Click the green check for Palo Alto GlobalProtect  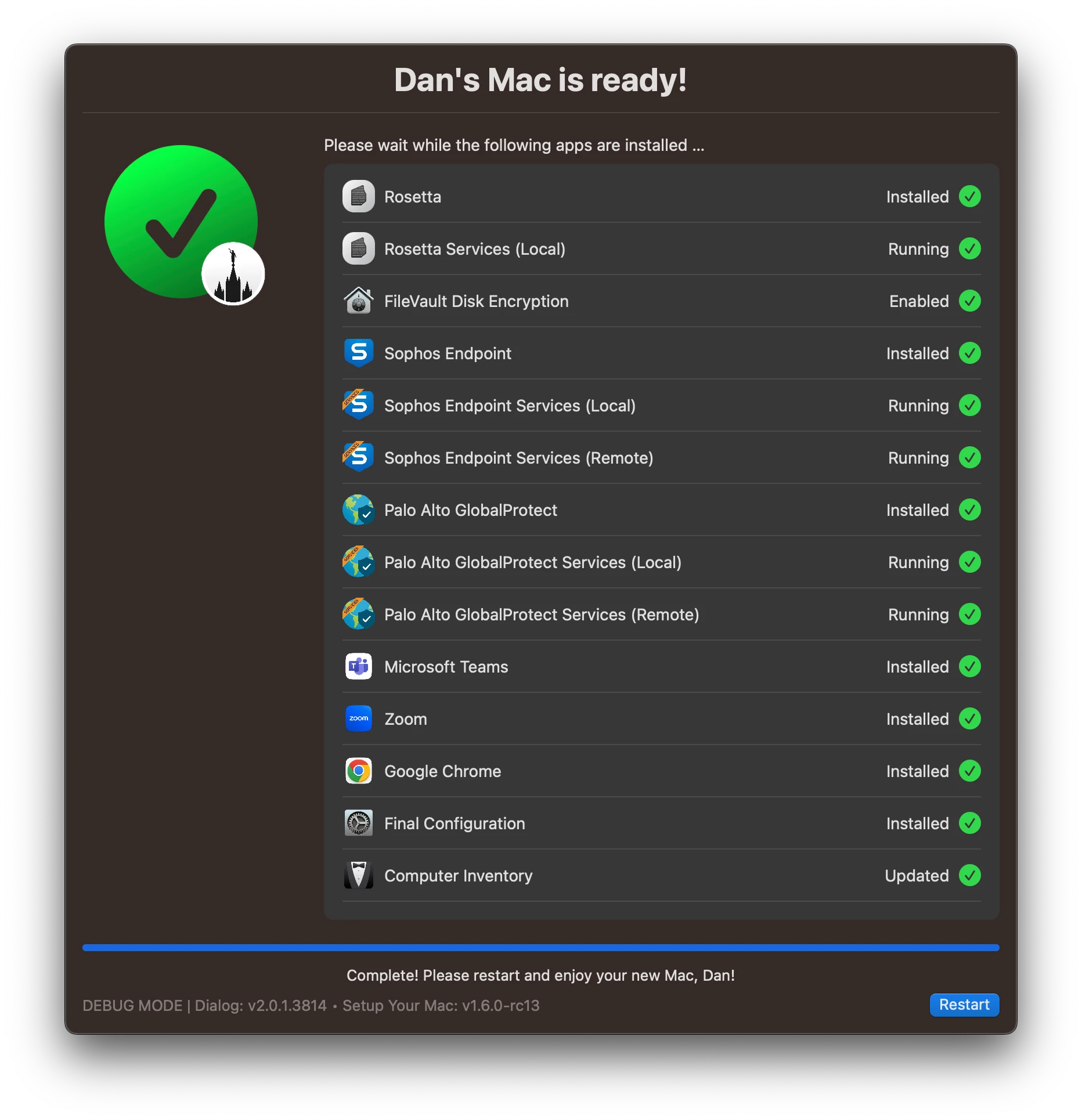[969, 510]
